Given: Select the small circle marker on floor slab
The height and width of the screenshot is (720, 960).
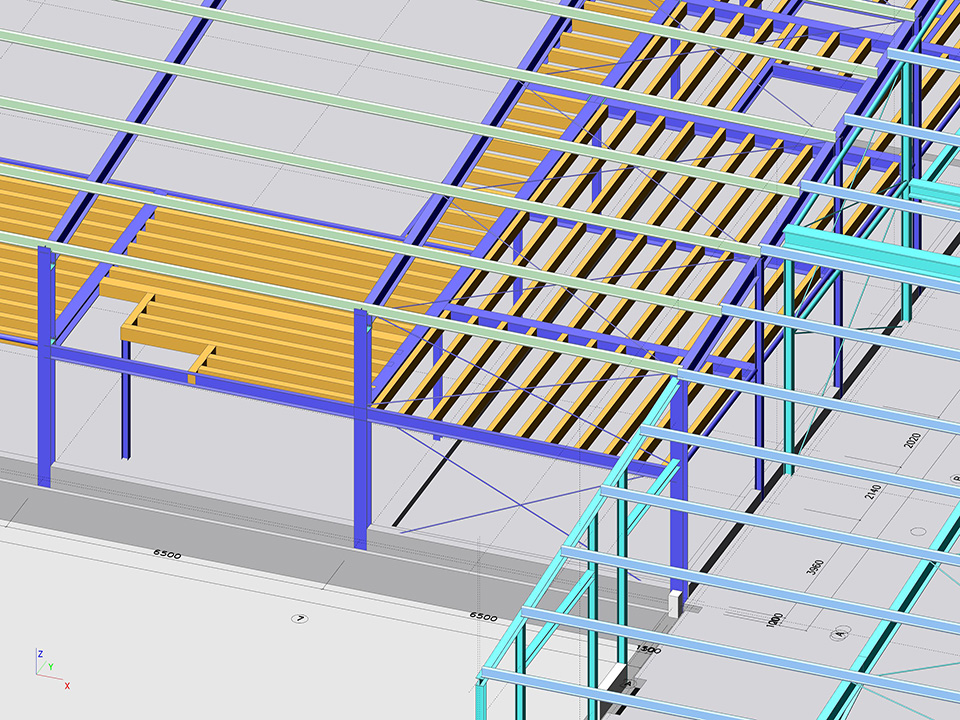Looking at the screenshot, I should click(917, 531).
